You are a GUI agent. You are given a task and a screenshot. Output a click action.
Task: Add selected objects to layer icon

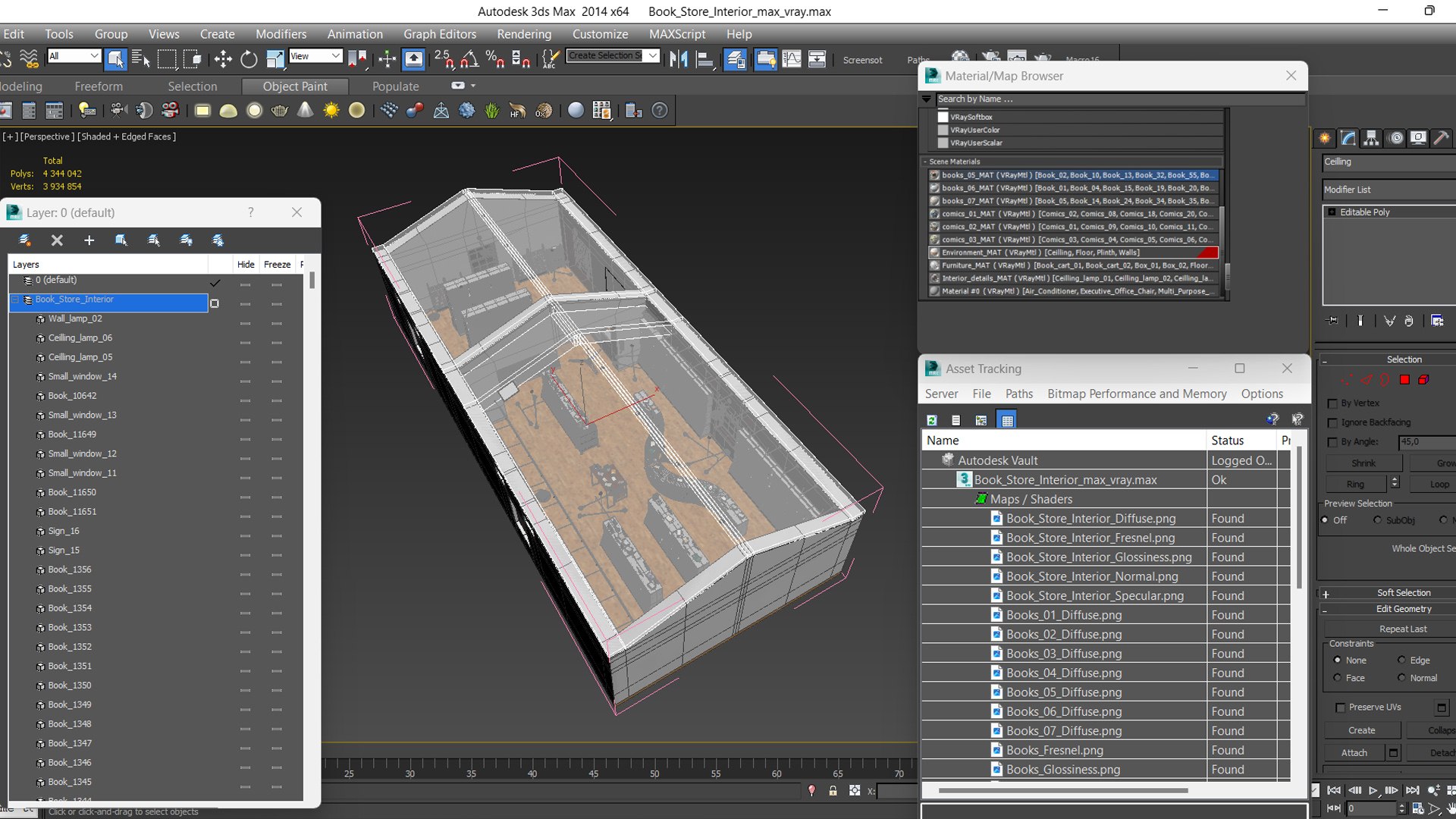point(89,240)
